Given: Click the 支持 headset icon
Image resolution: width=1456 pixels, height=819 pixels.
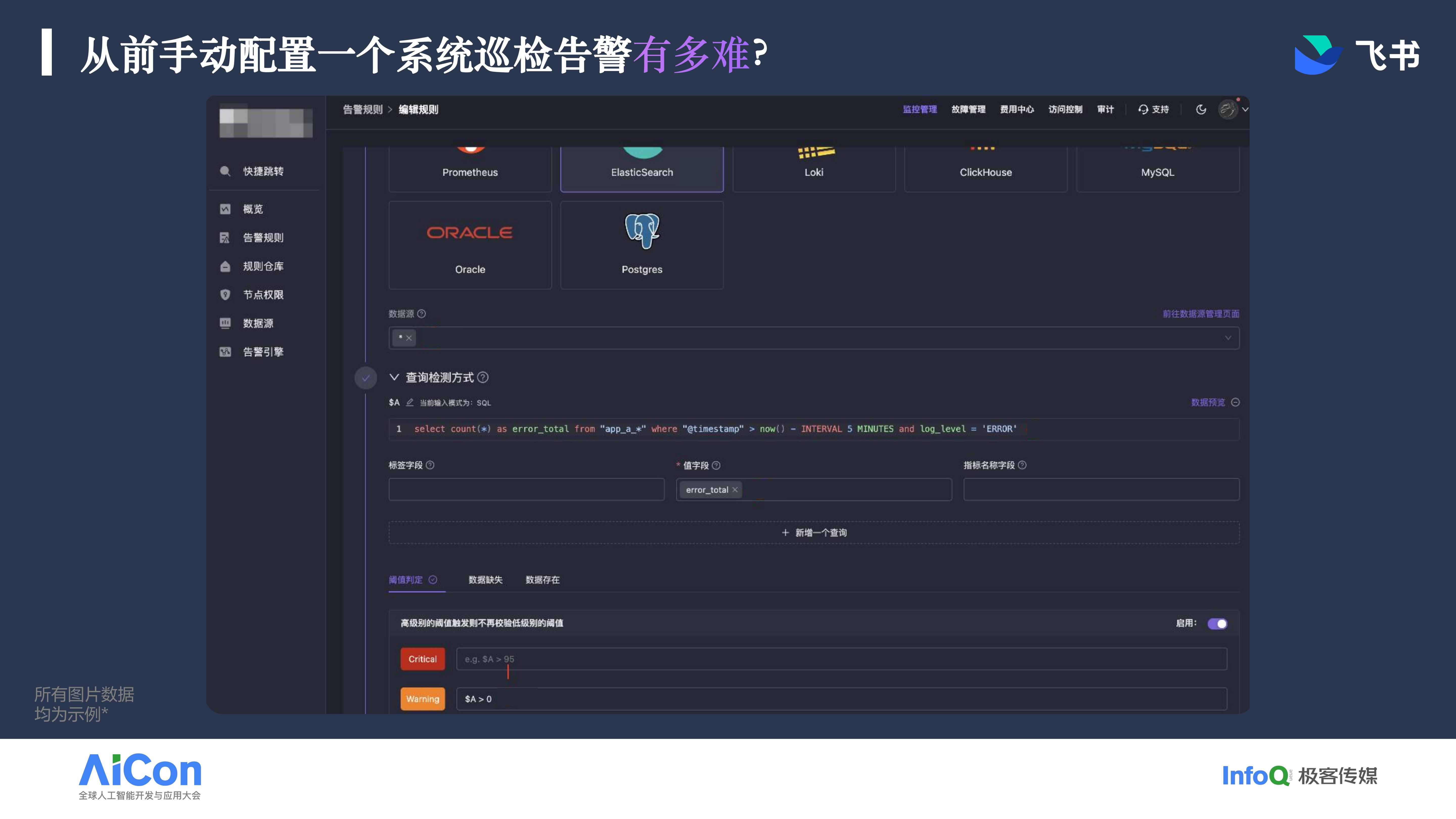Looking at the screenshot, I should pyautogui.click(x=1143, y=109).
